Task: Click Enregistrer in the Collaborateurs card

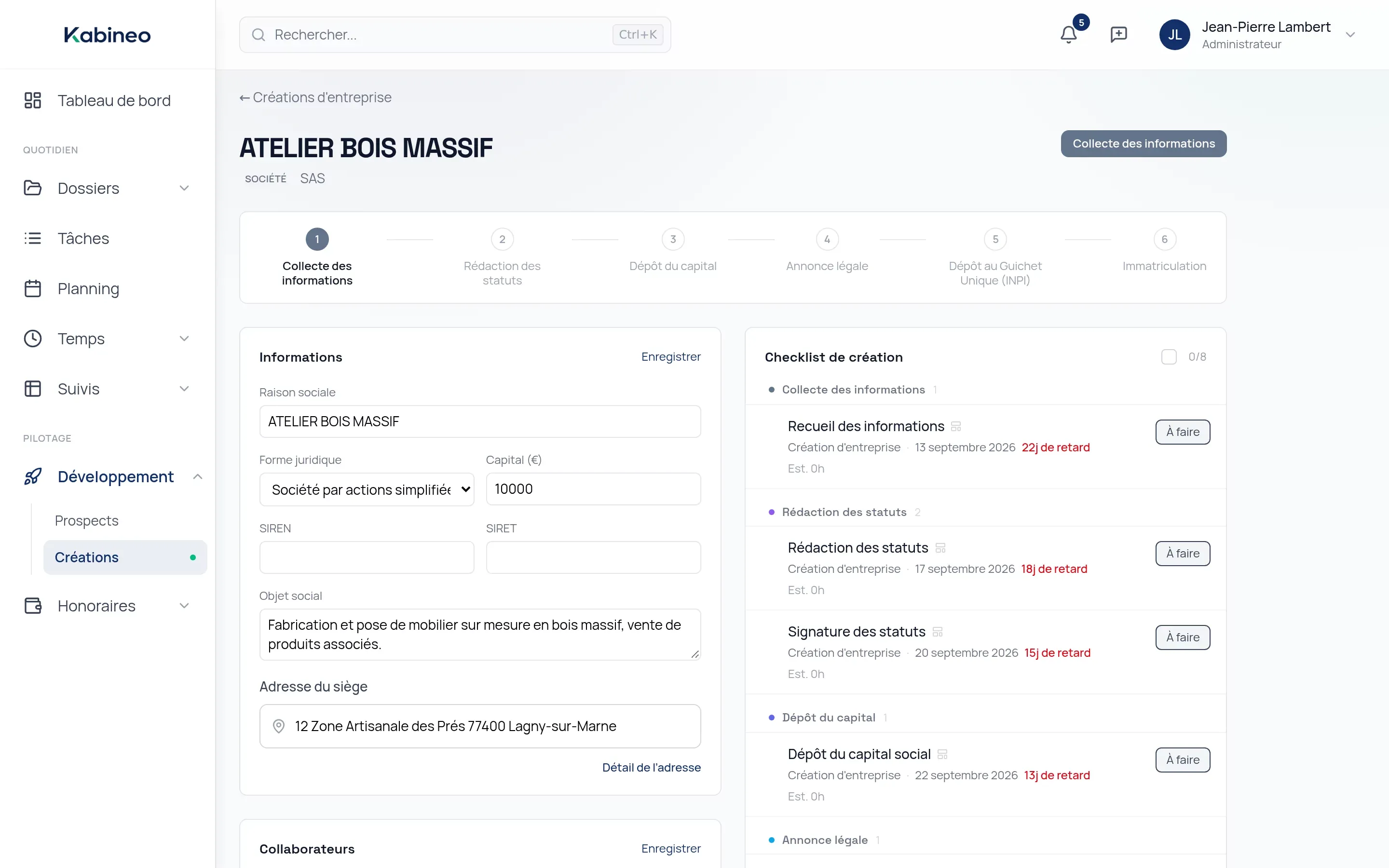Action: [x=671, y=849]
